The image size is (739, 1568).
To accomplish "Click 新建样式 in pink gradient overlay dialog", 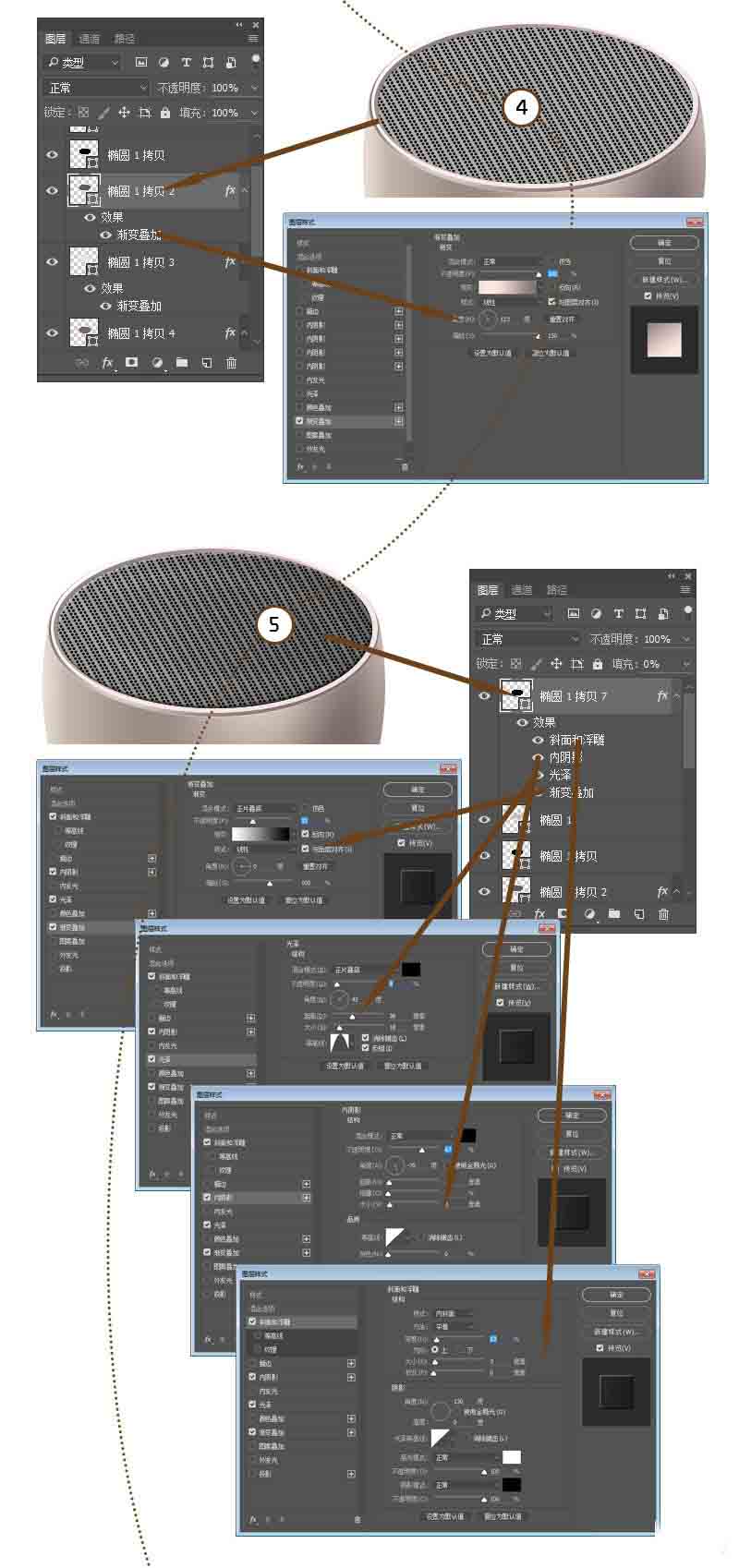I will [664, 279].
